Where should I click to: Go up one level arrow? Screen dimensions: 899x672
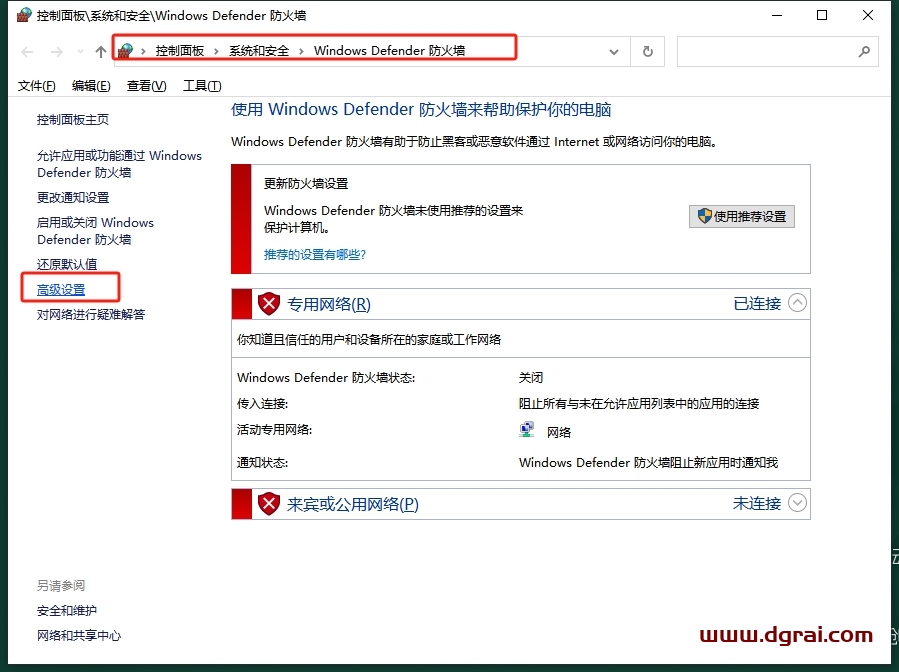[101, 52]
